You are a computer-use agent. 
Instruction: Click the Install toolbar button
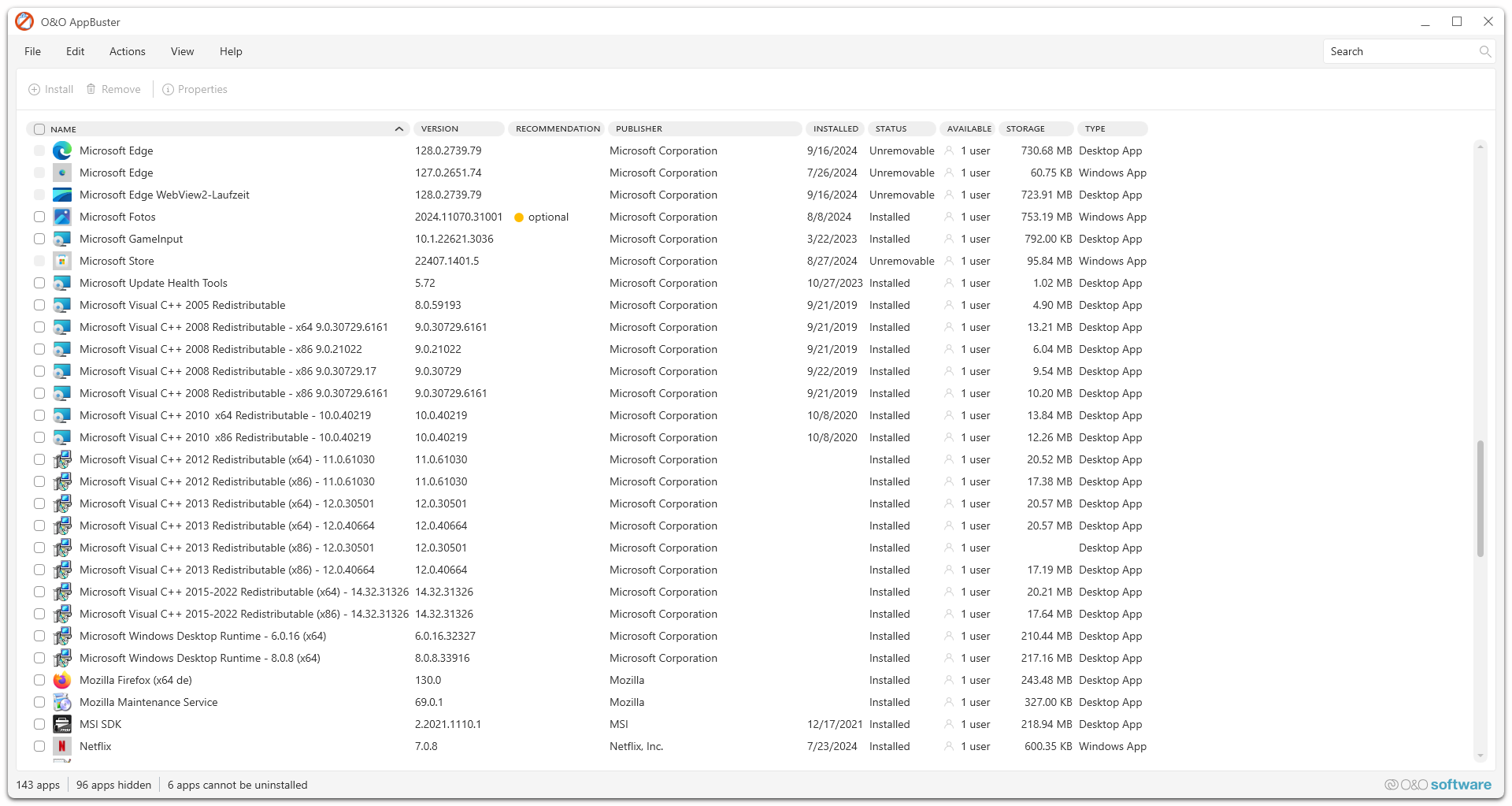pyautogui.click(x=51, y=90)
